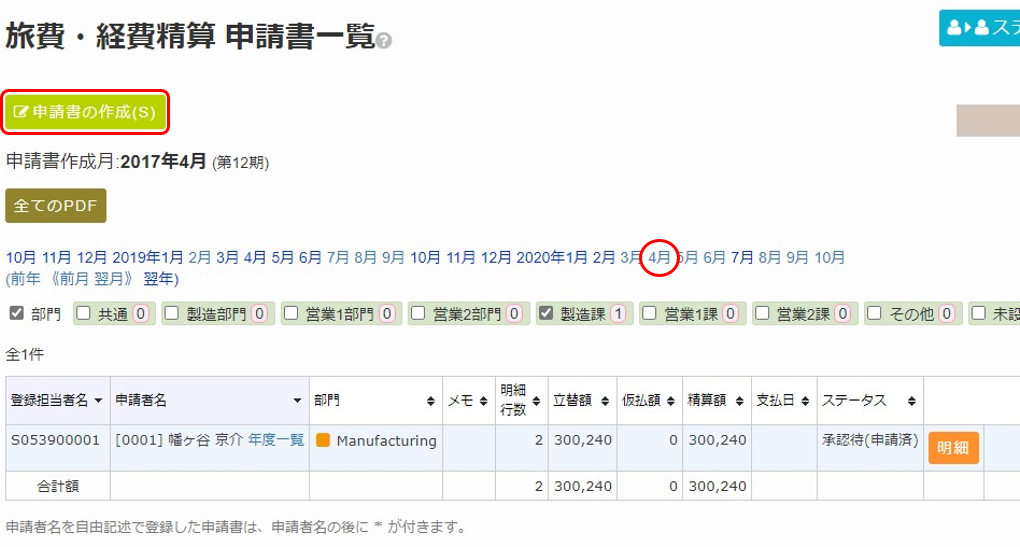This screenshot has width=1020, height=547.
Task: Sort by 支払日 column arrows
Action: click(805, 401)
